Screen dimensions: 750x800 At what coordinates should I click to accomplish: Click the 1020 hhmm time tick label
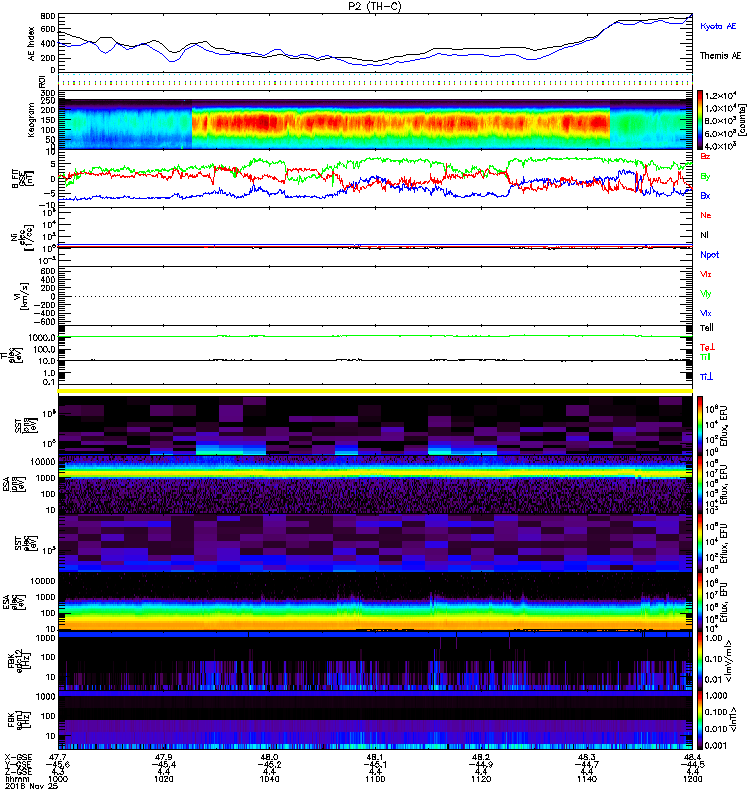click(x=164, y=779)
